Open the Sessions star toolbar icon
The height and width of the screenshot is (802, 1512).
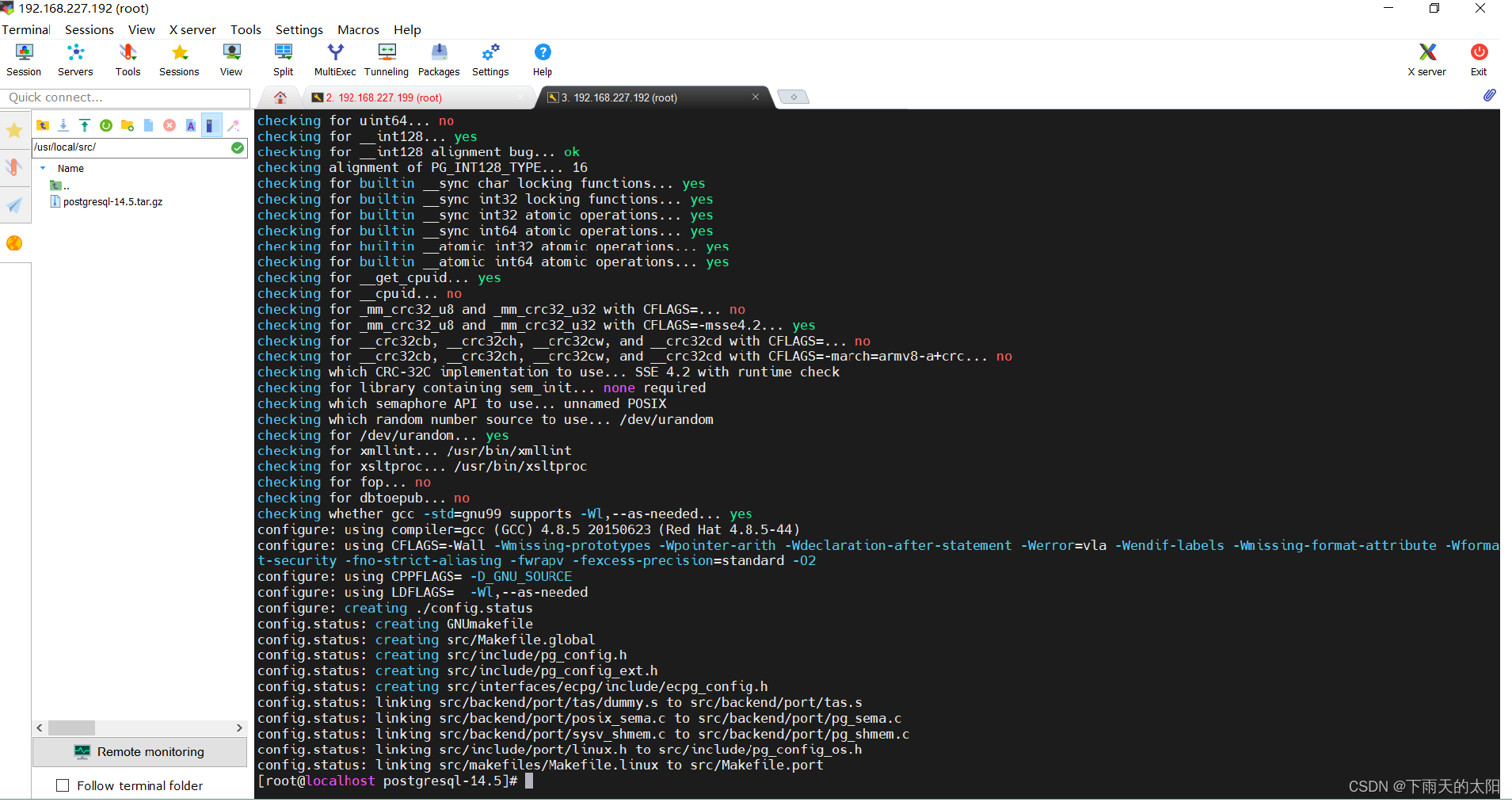pyautogui.click(x=179, y=60)
